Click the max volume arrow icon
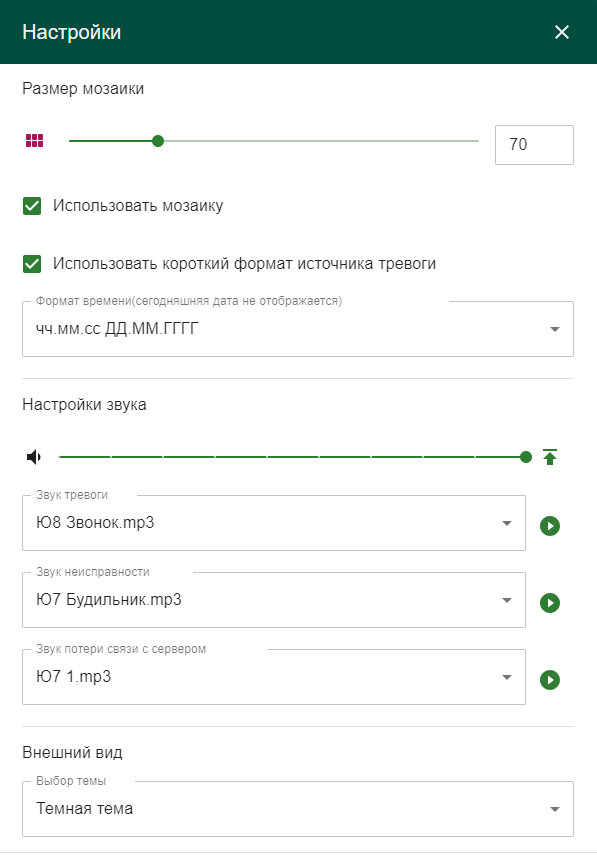Screen dimensions: 597x867 (x=549, y=457)
